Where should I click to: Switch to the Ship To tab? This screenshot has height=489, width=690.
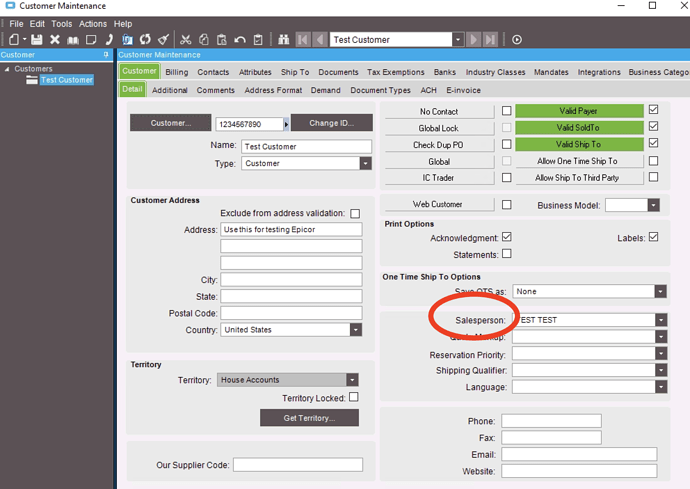point(295,72)
